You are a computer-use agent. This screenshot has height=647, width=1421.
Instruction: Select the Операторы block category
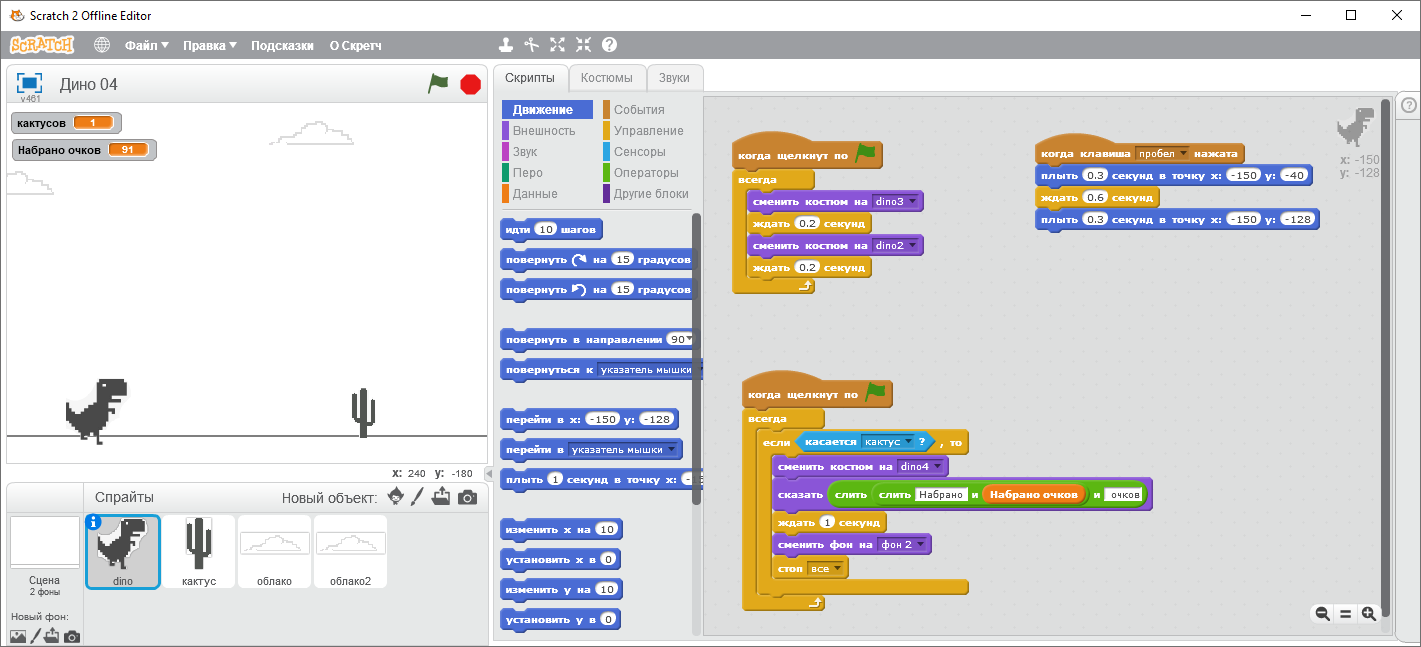tap(647, 173)
